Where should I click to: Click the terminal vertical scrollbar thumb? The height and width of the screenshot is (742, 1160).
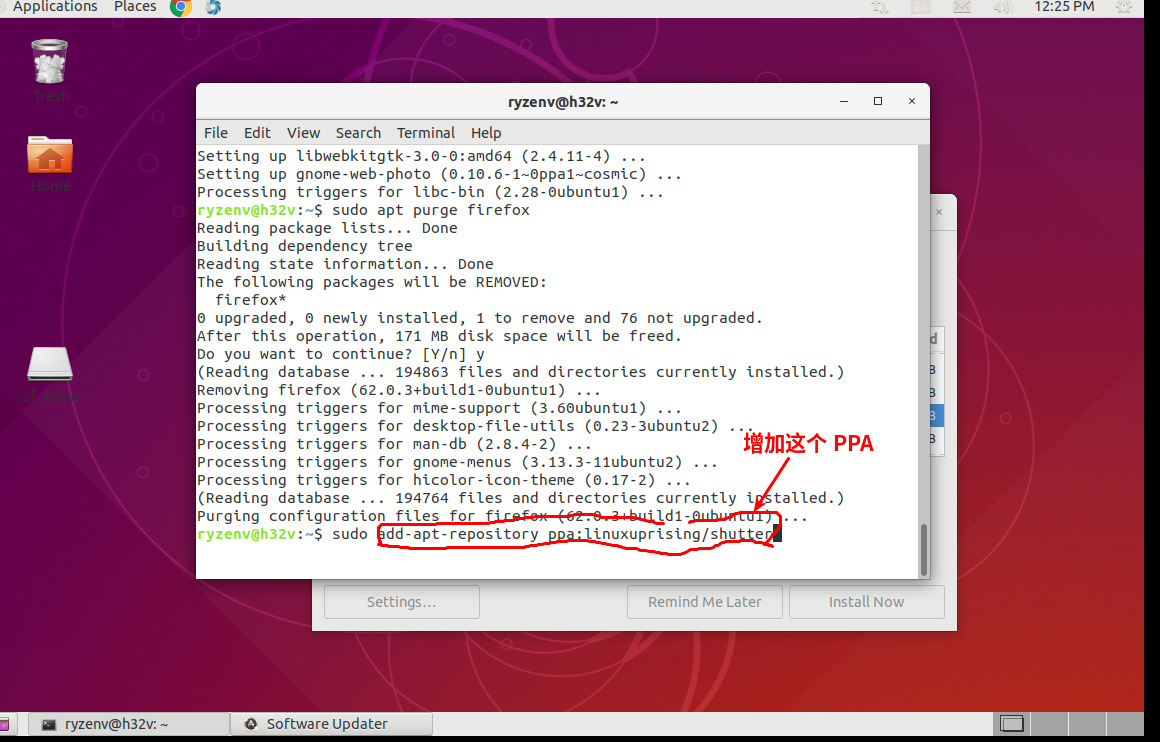click(x=923, y=550)
